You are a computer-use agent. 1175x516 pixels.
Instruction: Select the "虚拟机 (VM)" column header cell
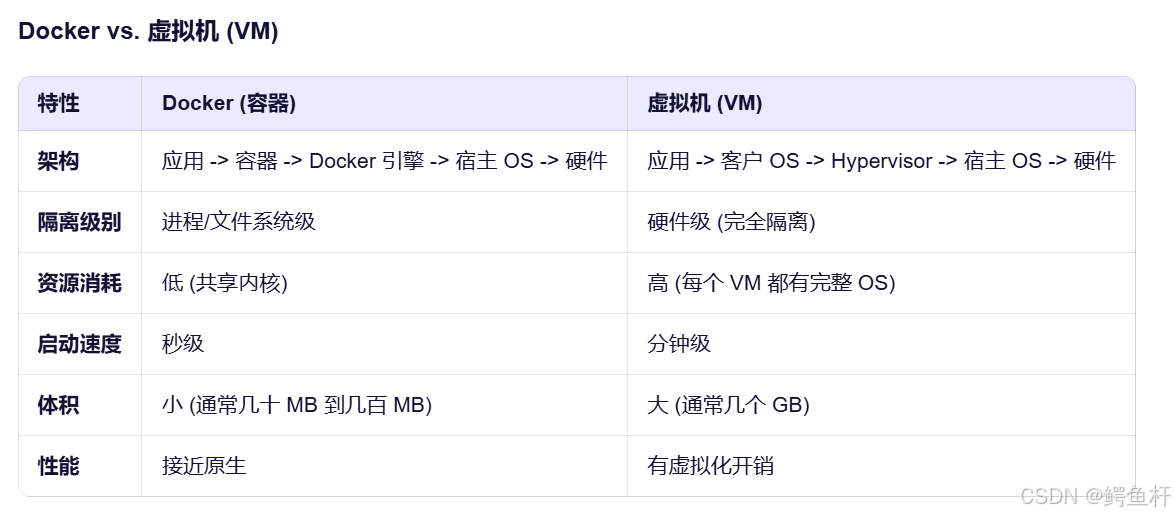point(705,103)
